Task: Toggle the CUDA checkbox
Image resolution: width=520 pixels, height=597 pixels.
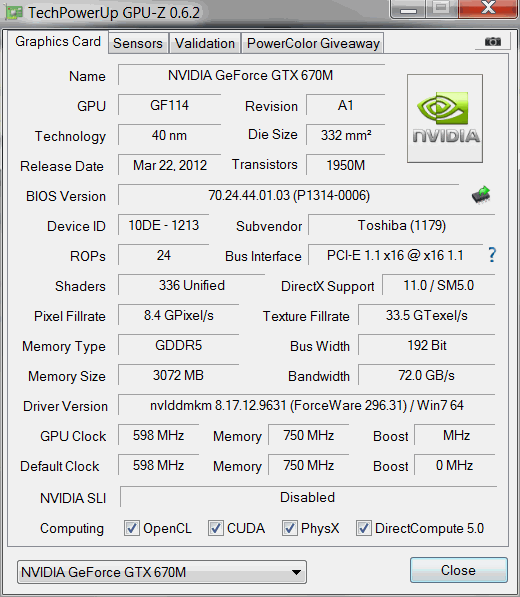Action: 215,528
